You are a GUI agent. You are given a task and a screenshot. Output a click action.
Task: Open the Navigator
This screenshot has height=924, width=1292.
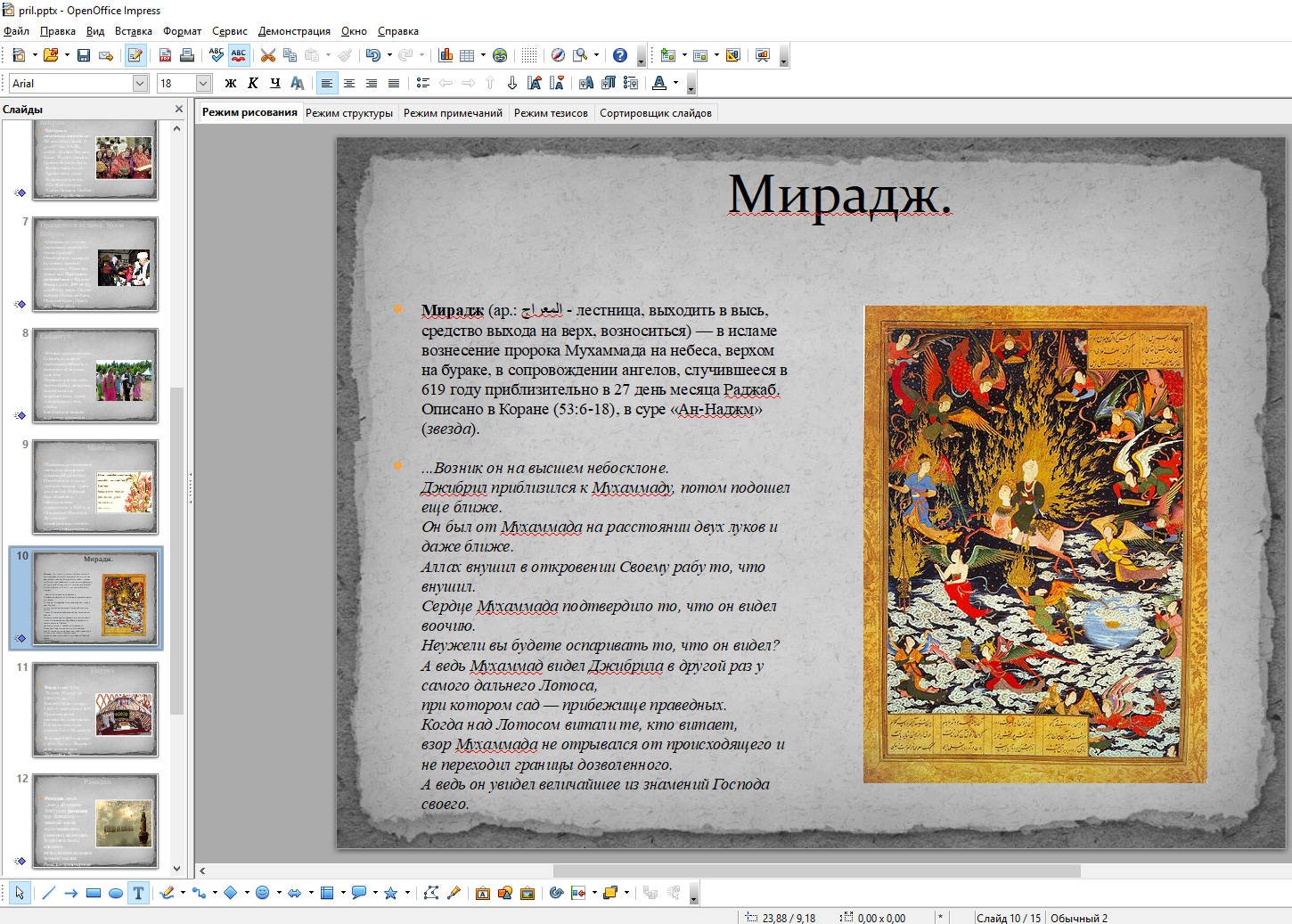click(558, 55)
